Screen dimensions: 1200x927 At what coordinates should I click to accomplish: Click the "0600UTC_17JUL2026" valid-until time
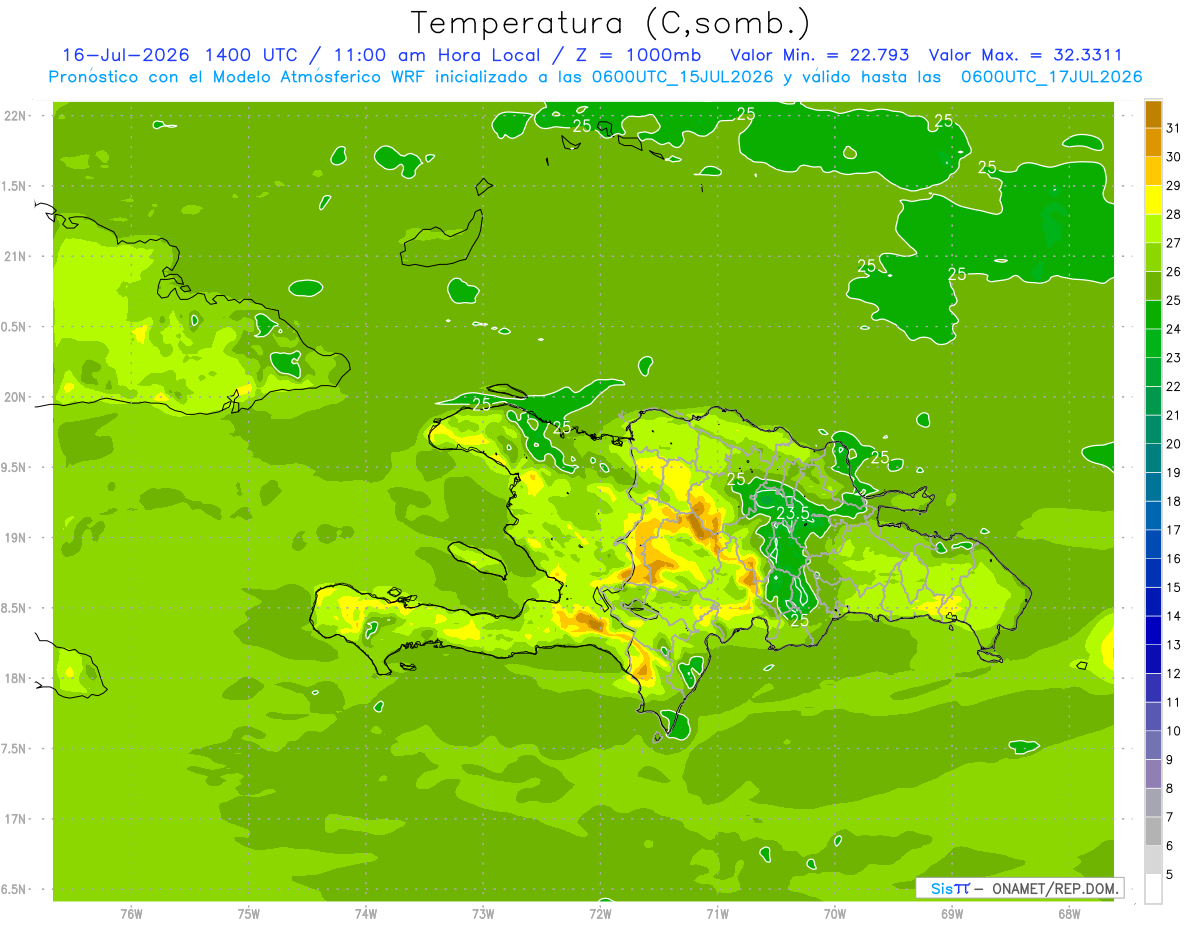(1051, 76)
